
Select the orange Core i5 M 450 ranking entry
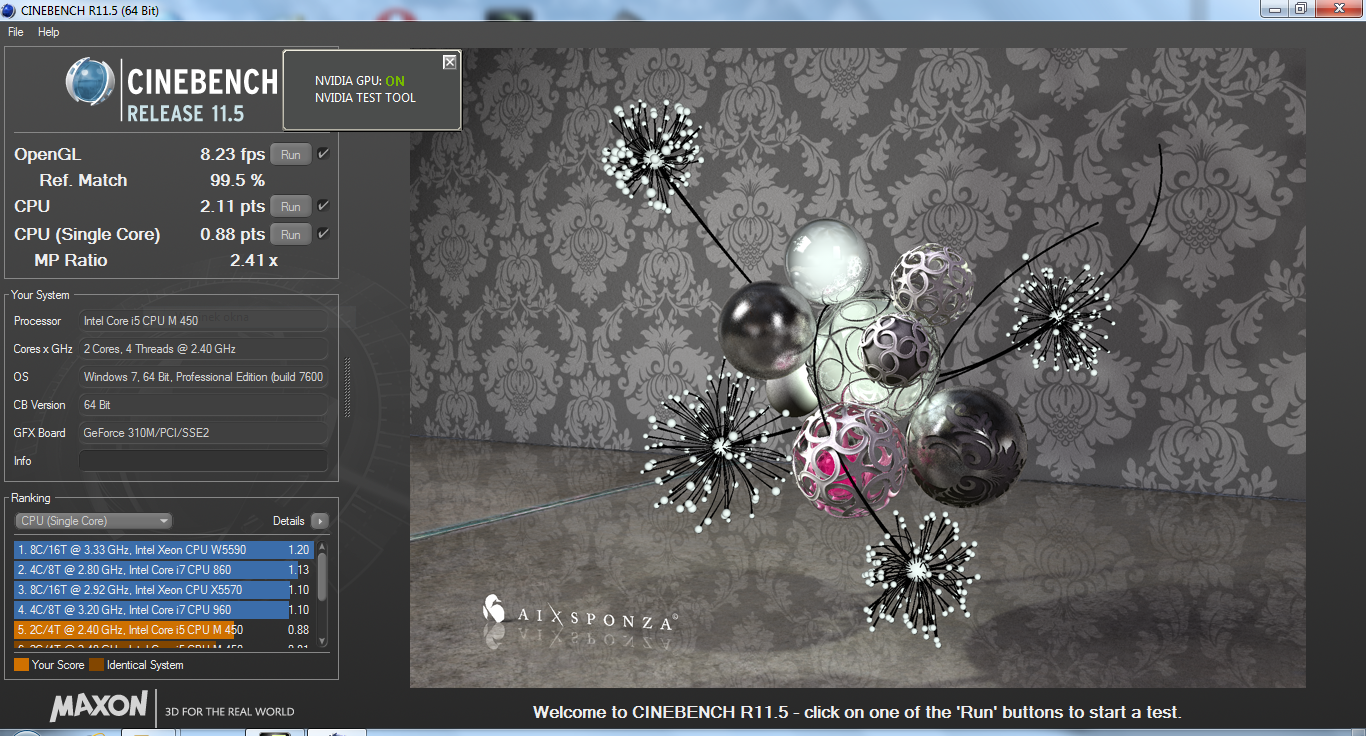(164, 630)
